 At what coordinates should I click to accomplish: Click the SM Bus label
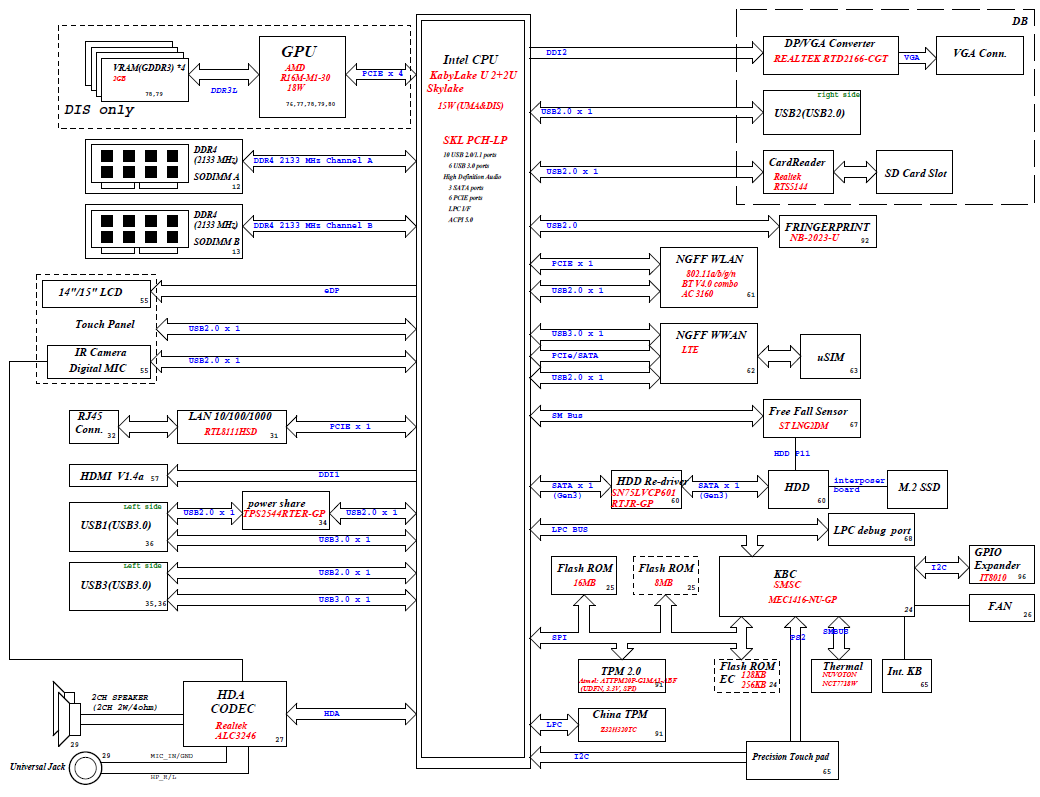567,416
